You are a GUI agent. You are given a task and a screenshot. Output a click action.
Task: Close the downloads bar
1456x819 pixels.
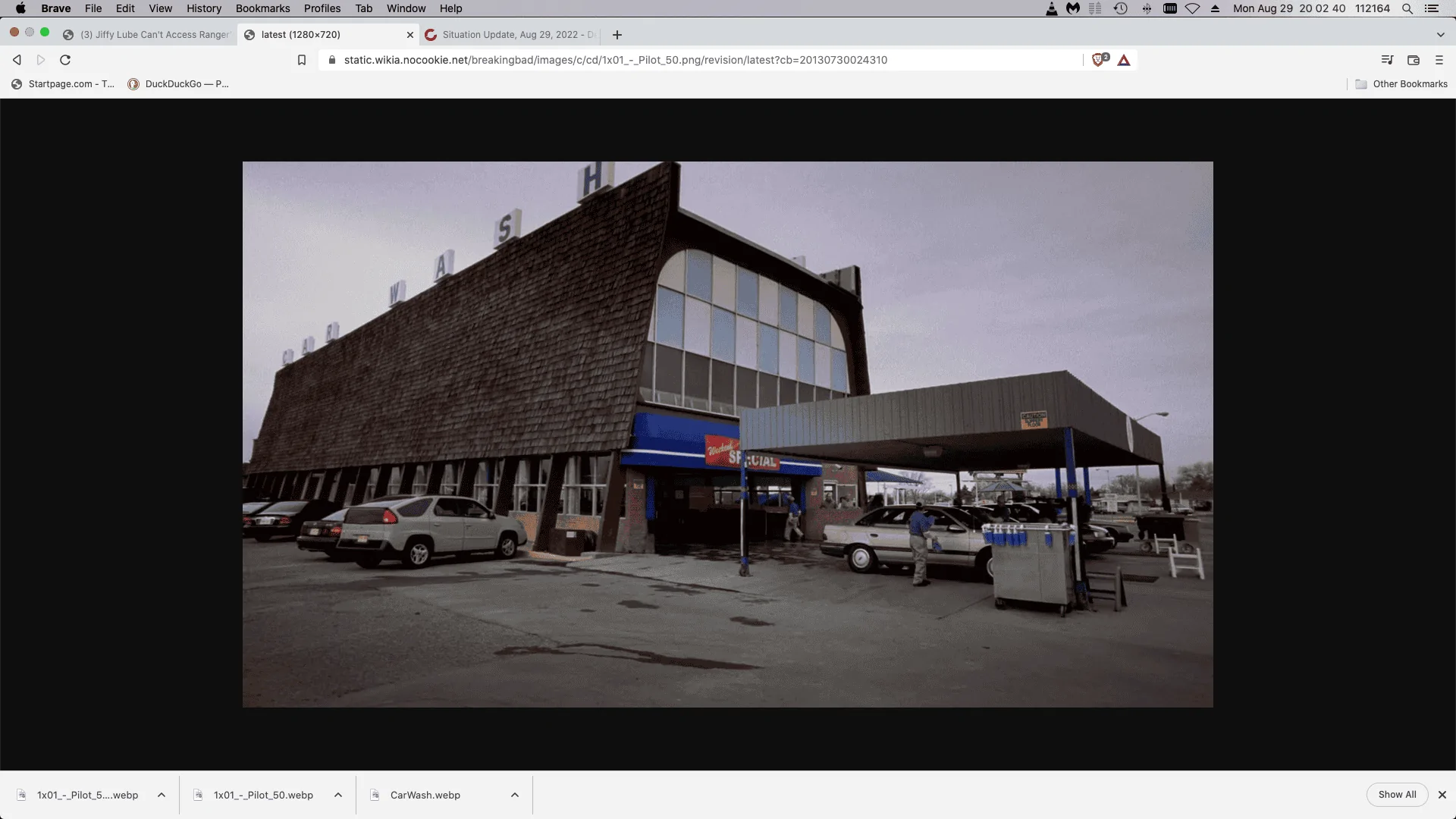click(x=1442, y=795)
